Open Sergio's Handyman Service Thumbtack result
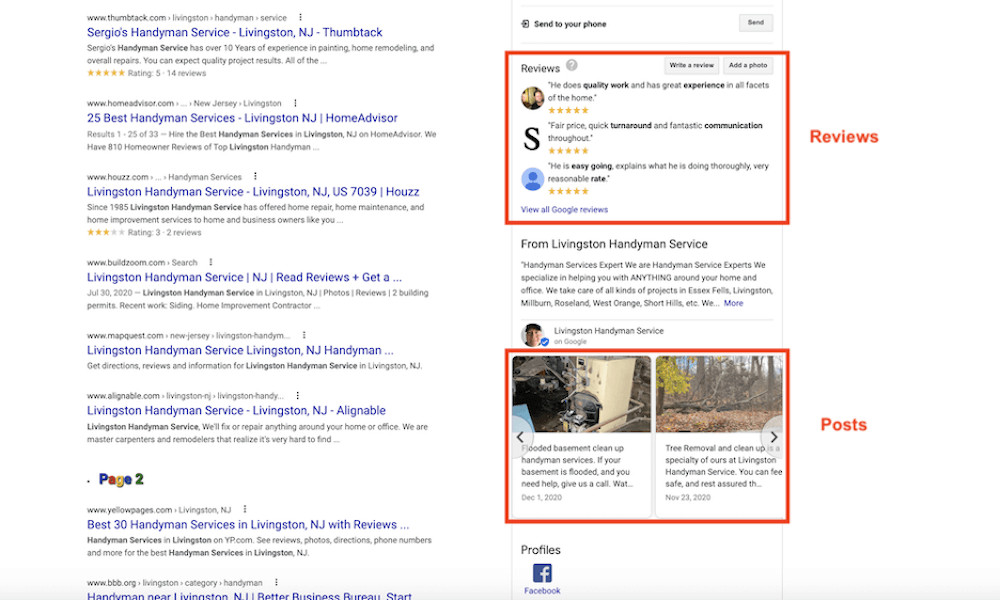 pyautogui.click(x=235, y=33)
